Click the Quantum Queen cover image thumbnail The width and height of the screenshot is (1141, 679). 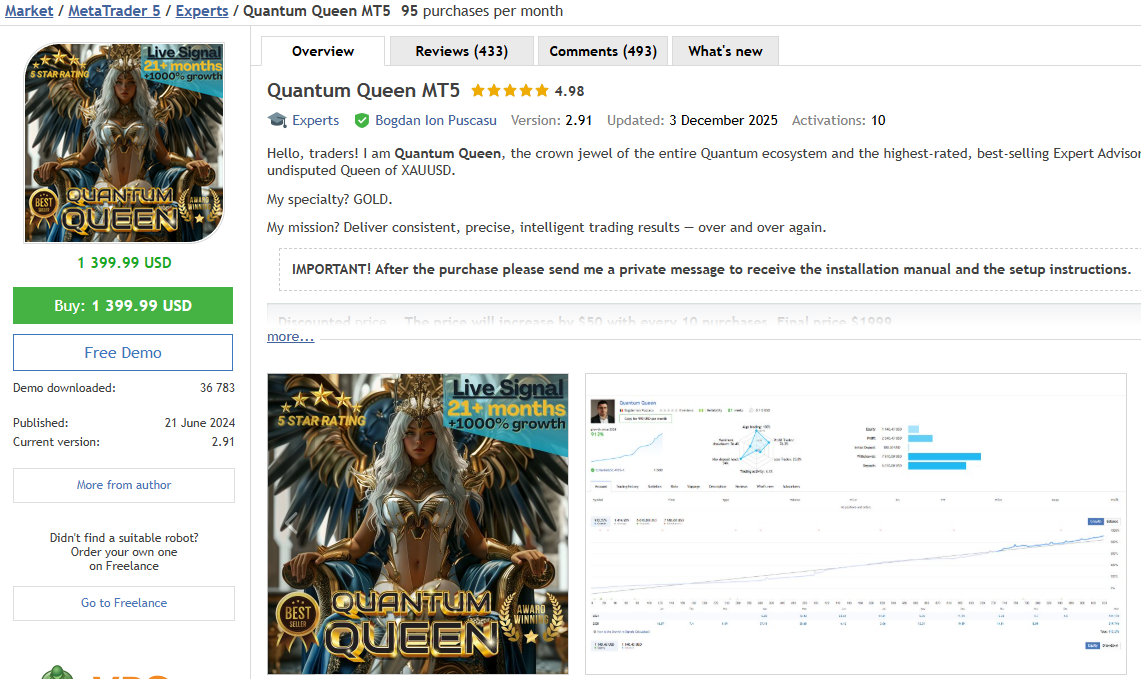(122, 143)
